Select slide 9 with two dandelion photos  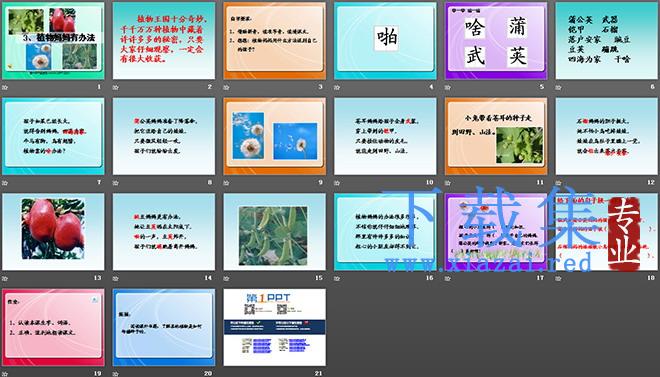(x=274, y=136)
